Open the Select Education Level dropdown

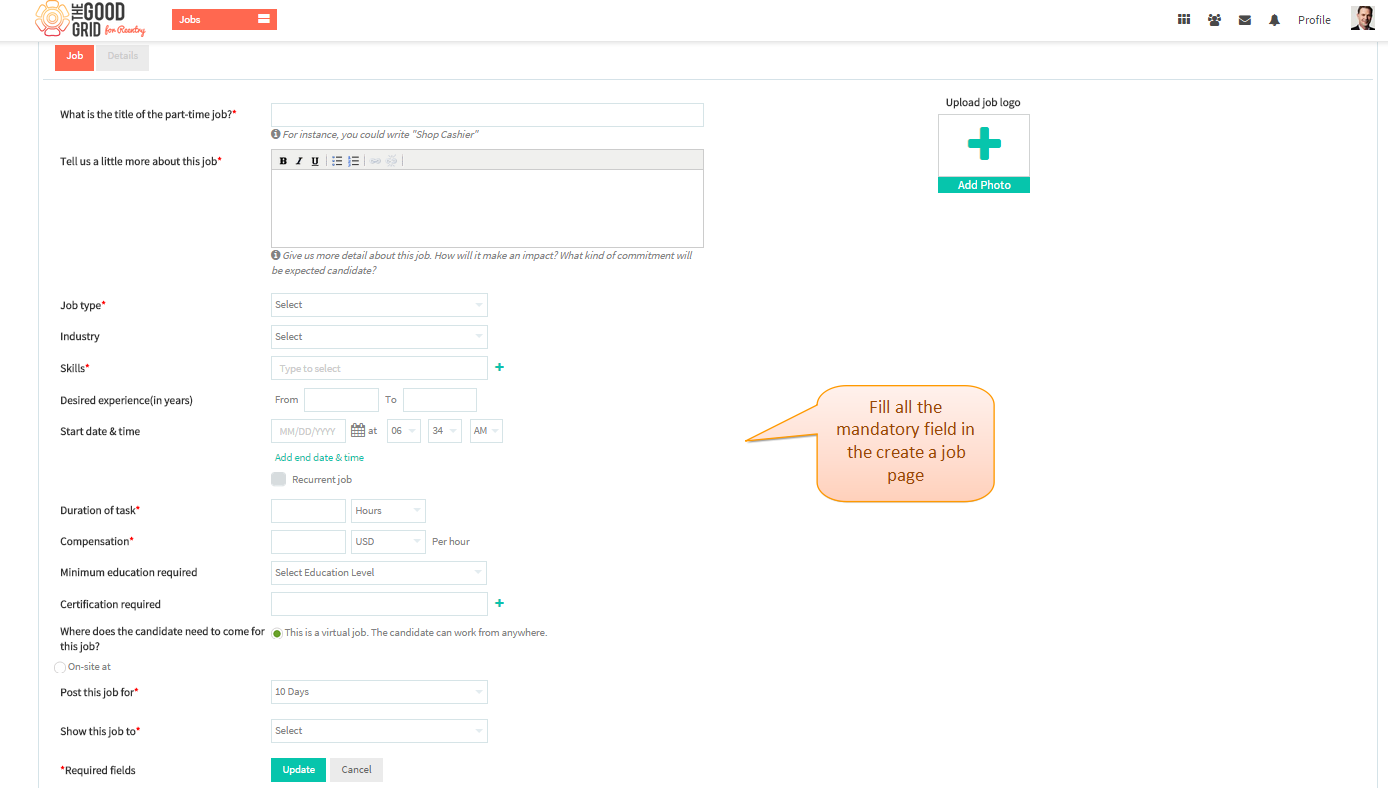click(x=379, y=573)
